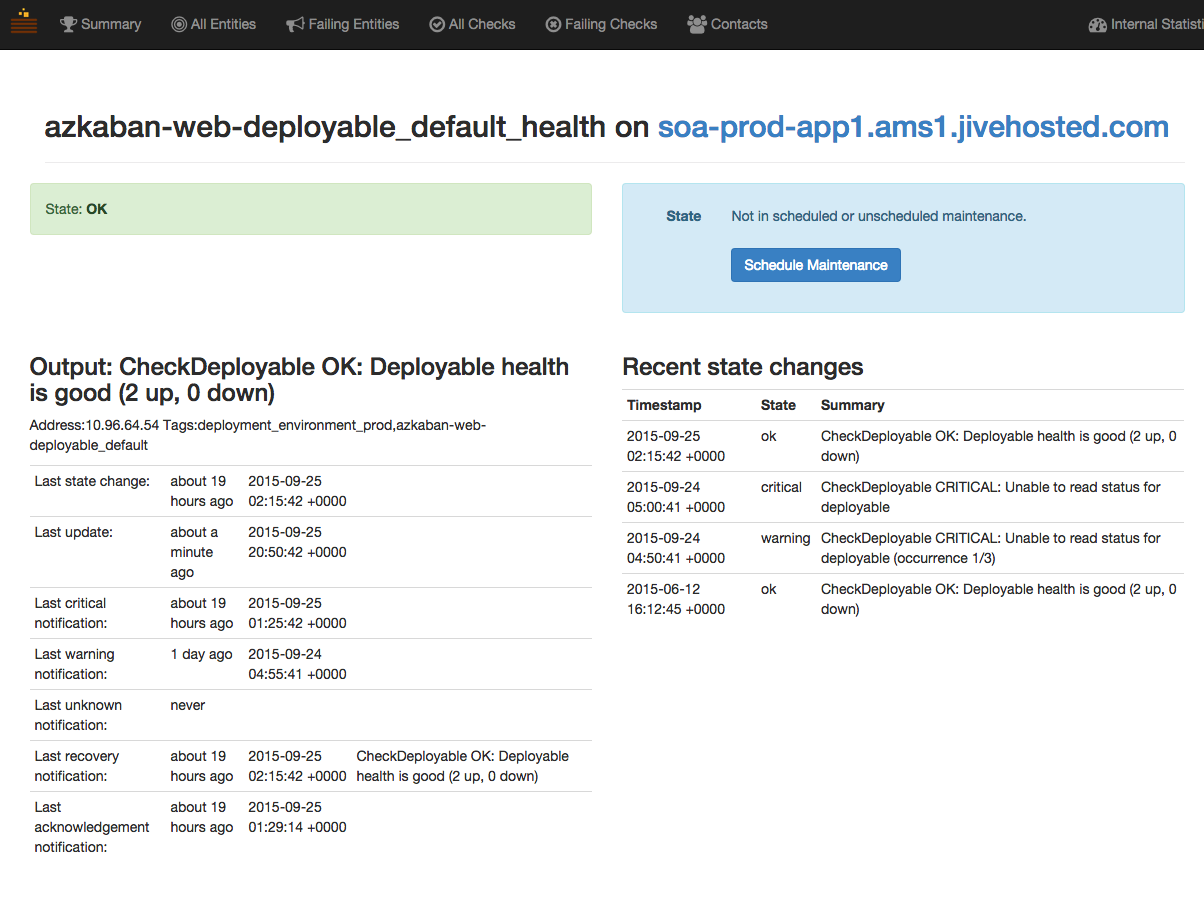The height and width of the screenshot is (900, 1204).
Task: Click the 'Last warning notification:' label
Action: 75,664
